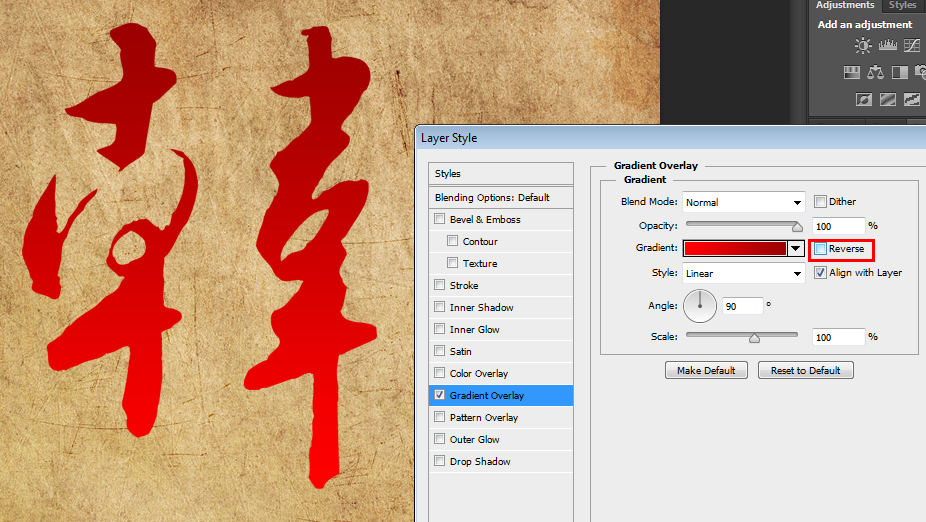
Task: Select Blending Options: Default
Action: (x=501, y=197)
